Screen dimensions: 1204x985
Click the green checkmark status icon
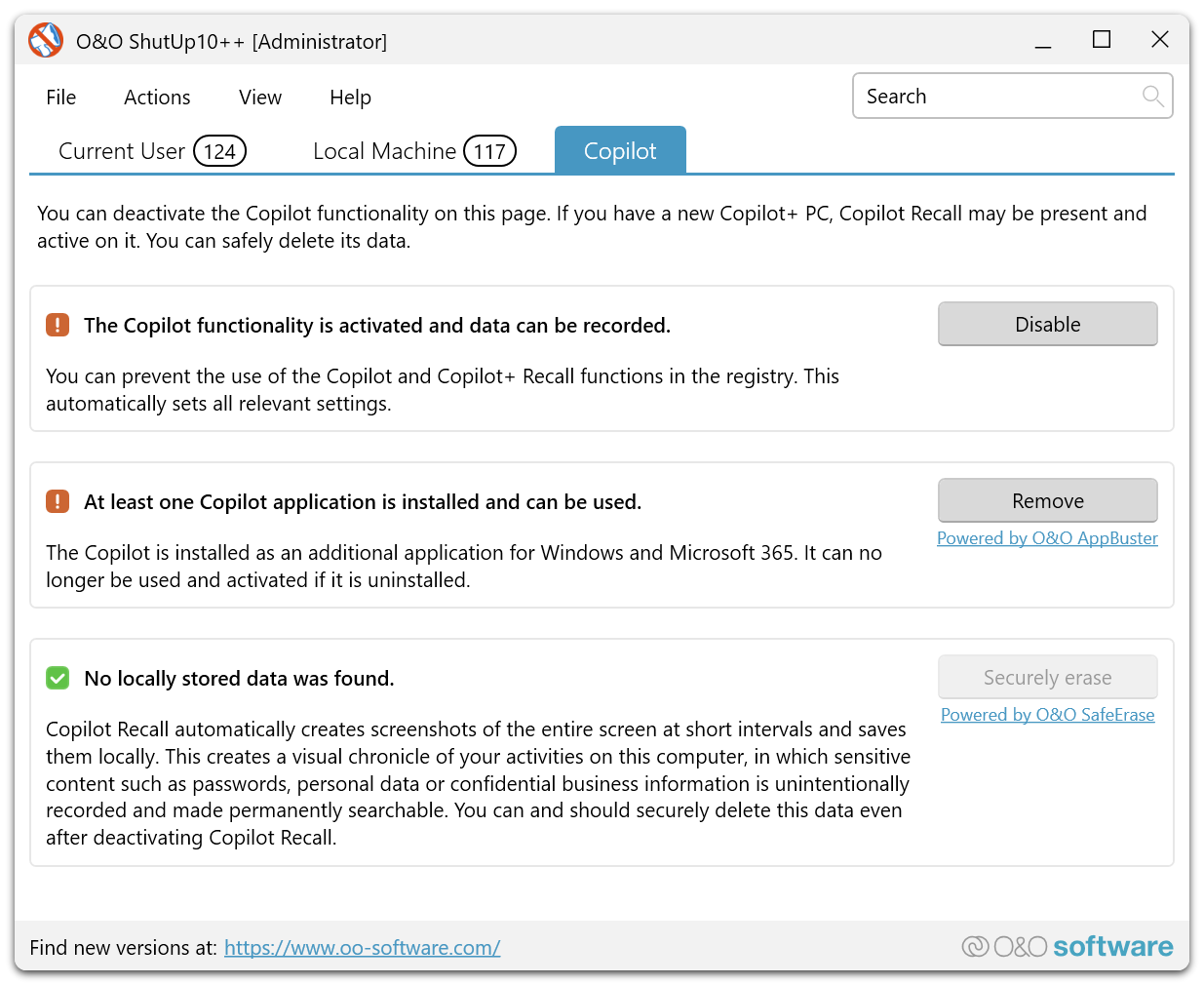[58, 678]
